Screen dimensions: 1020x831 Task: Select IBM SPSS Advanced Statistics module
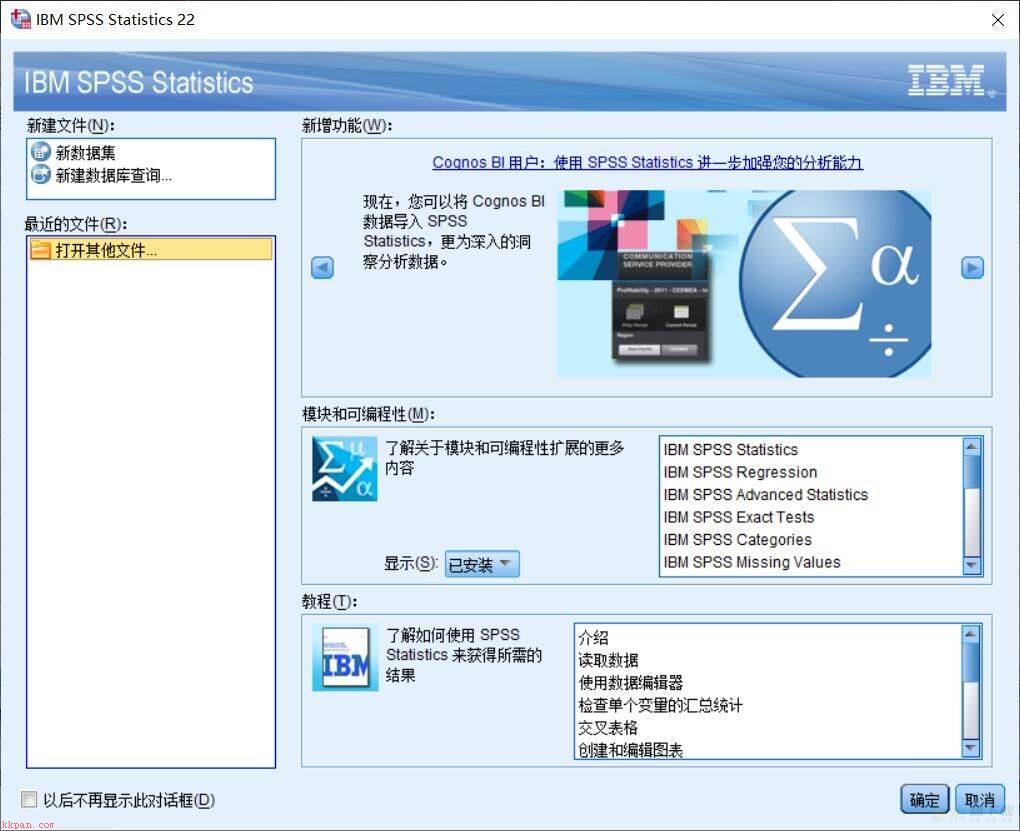pyautogui.click(x=810, y=495)
